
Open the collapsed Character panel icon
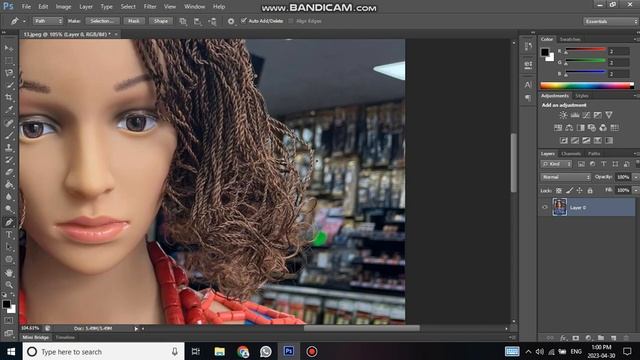click(x=528, y=85)
